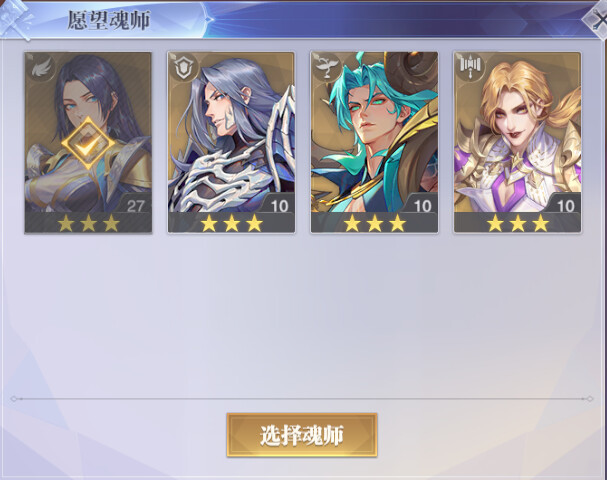
Task: Click the 选择魂师 button
Action: point(302,435)
